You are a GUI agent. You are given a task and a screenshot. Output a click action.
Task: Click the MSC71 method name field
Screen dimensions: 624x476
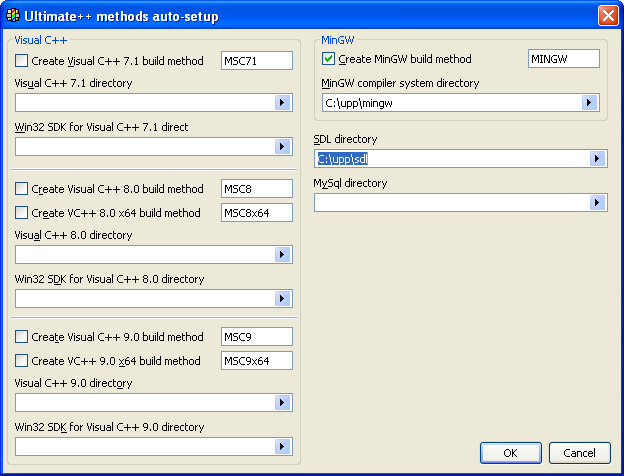click(256, 61)
